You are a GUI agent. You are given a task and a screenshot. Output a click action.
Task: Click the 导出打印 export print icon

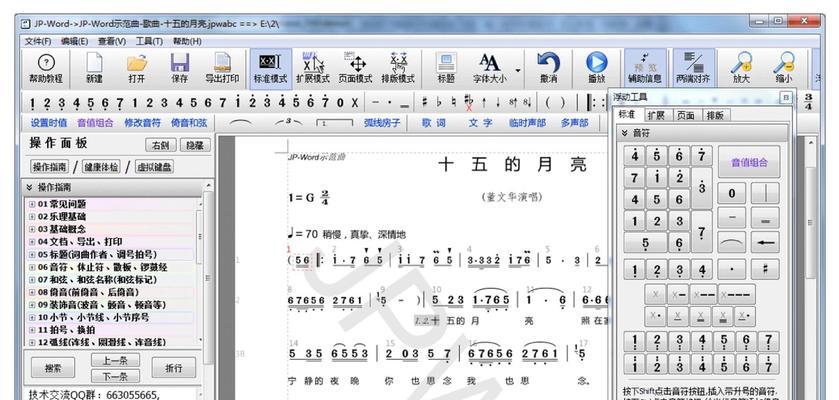[x=222, y=68]
